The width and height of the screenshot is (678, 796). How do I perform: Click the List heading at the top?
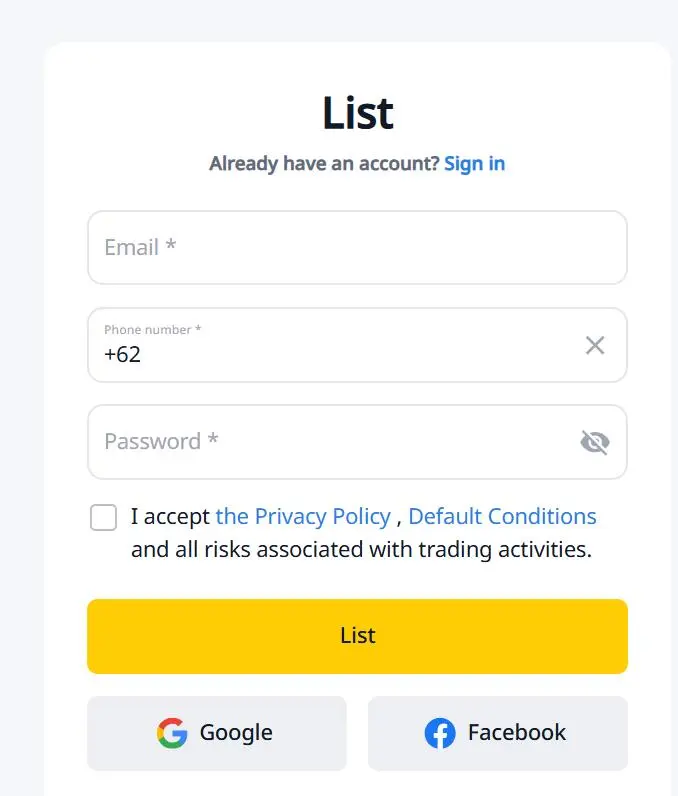click(358, 113)
